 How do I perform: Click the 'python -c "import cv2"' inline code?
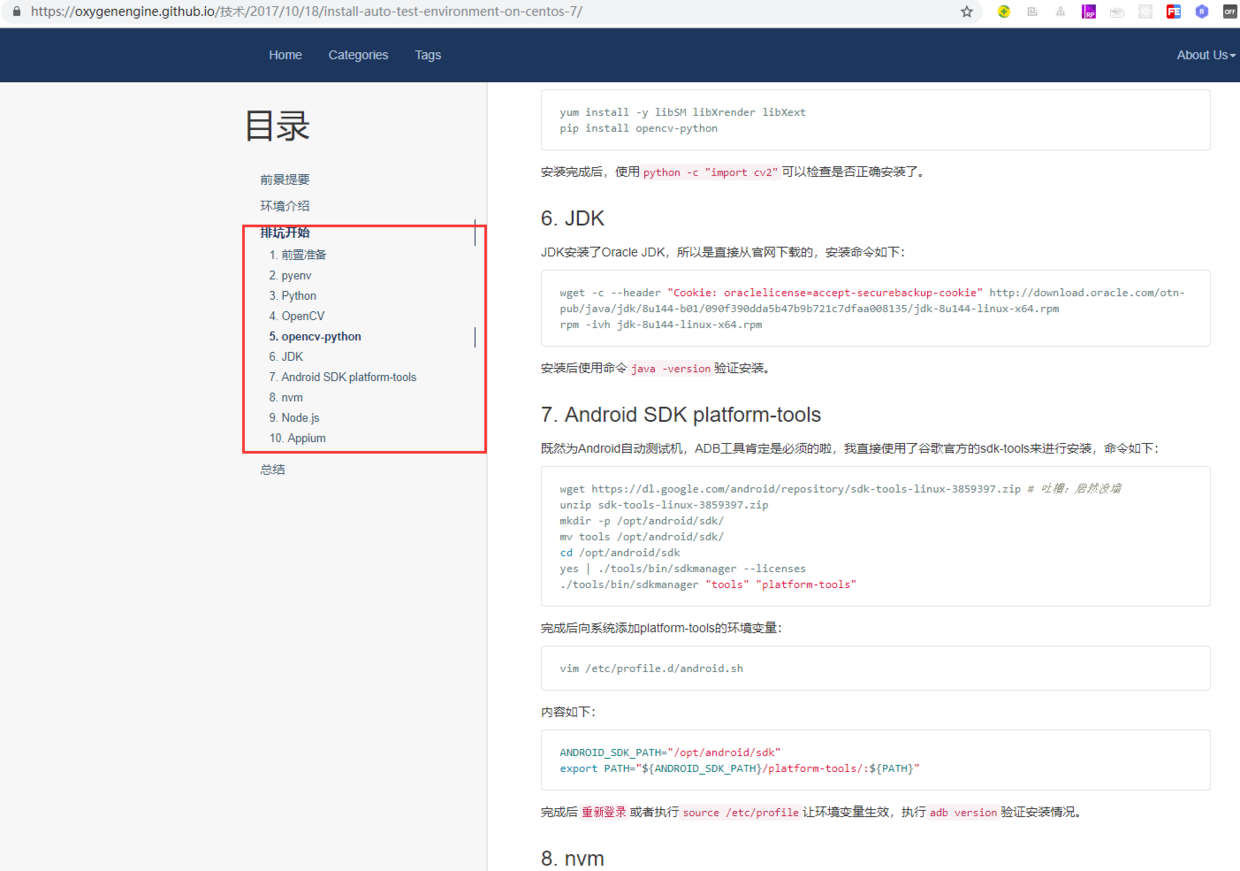pos(709,172)
